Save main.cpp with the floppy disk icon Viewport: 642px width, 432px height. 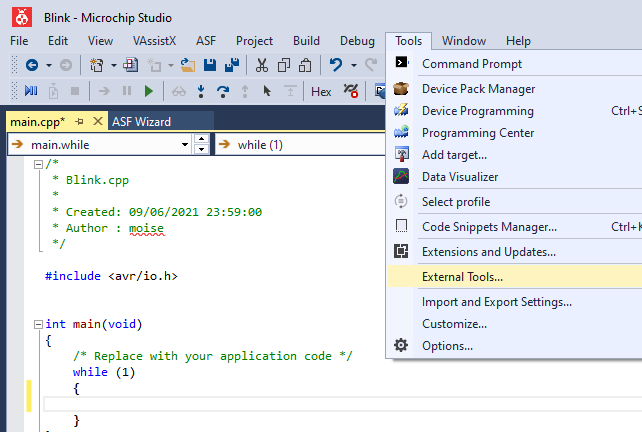(210, 65)
